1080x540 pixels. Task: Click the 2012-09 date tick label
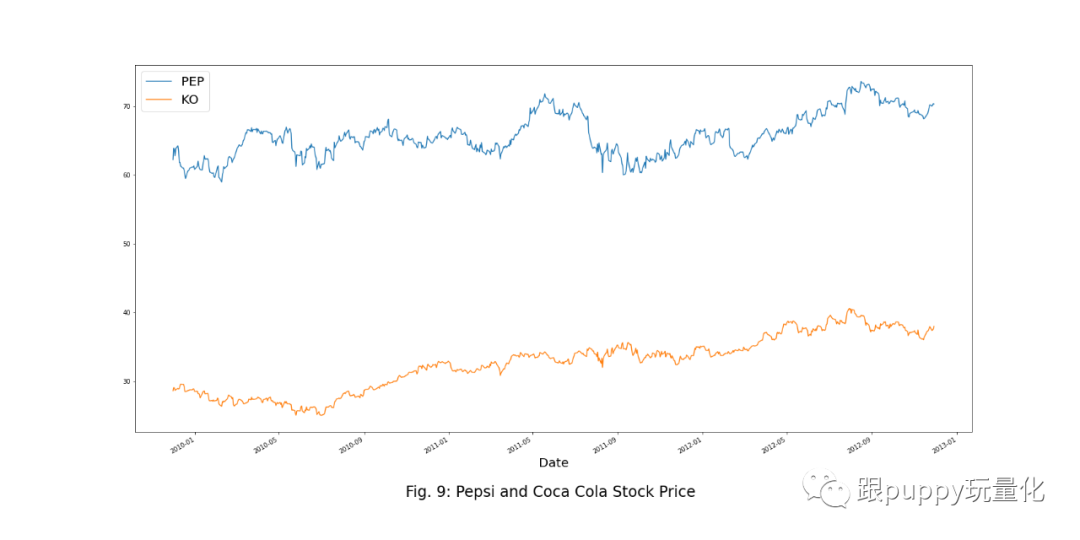[856, 443]
